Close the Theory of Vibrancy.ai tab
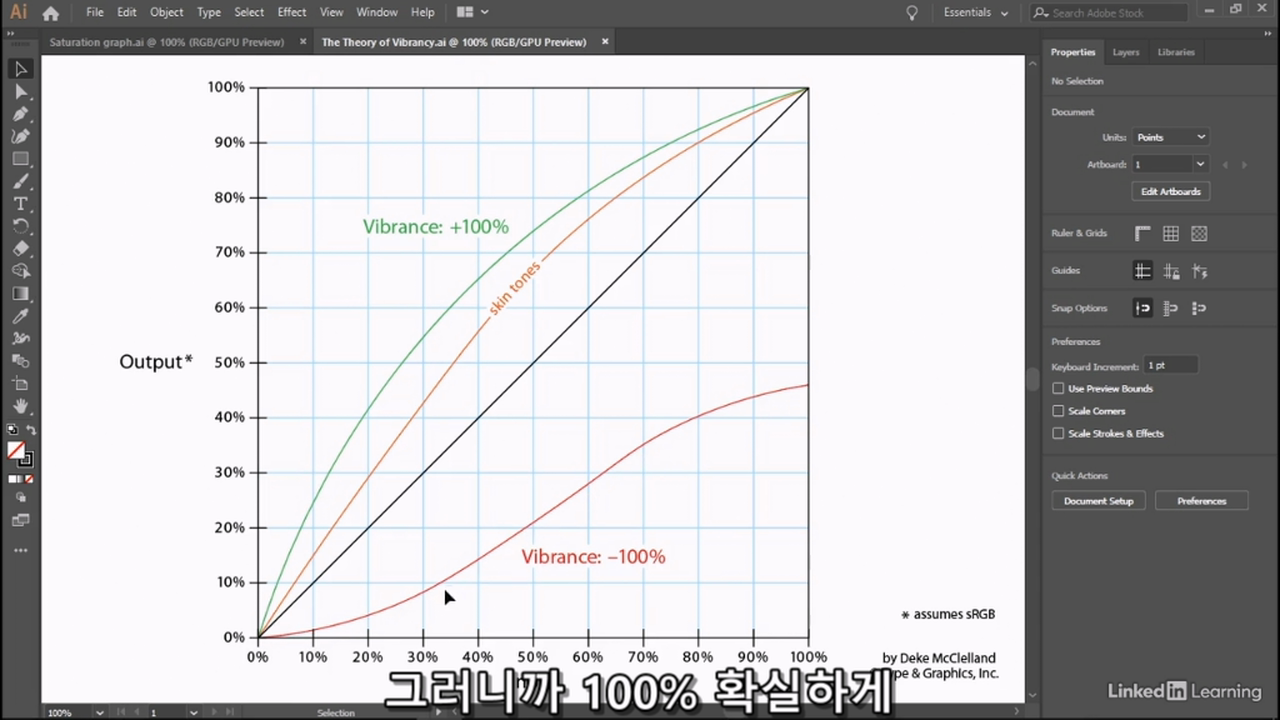The height and width of the screenshot is (720, 1280). tap(606, 42)
